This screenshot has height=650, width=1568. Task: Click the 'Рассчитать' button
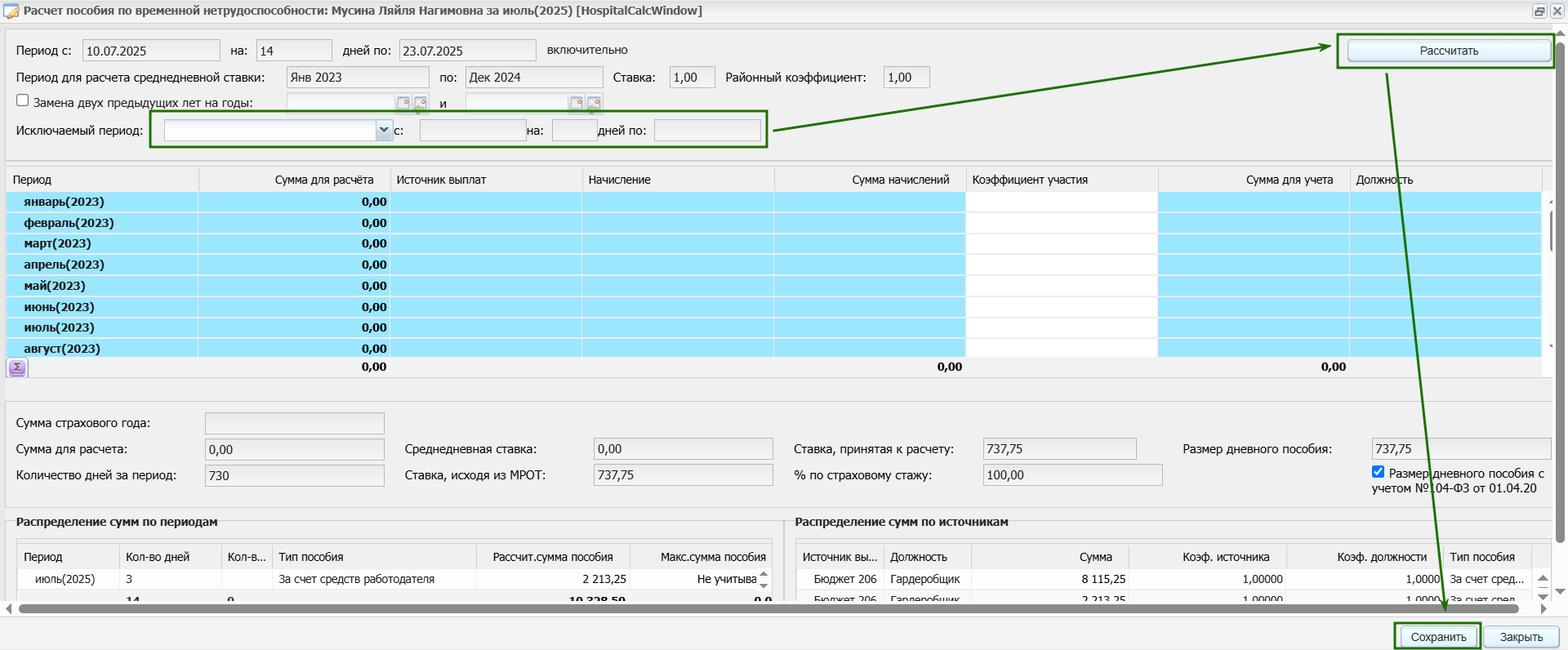1449,51
